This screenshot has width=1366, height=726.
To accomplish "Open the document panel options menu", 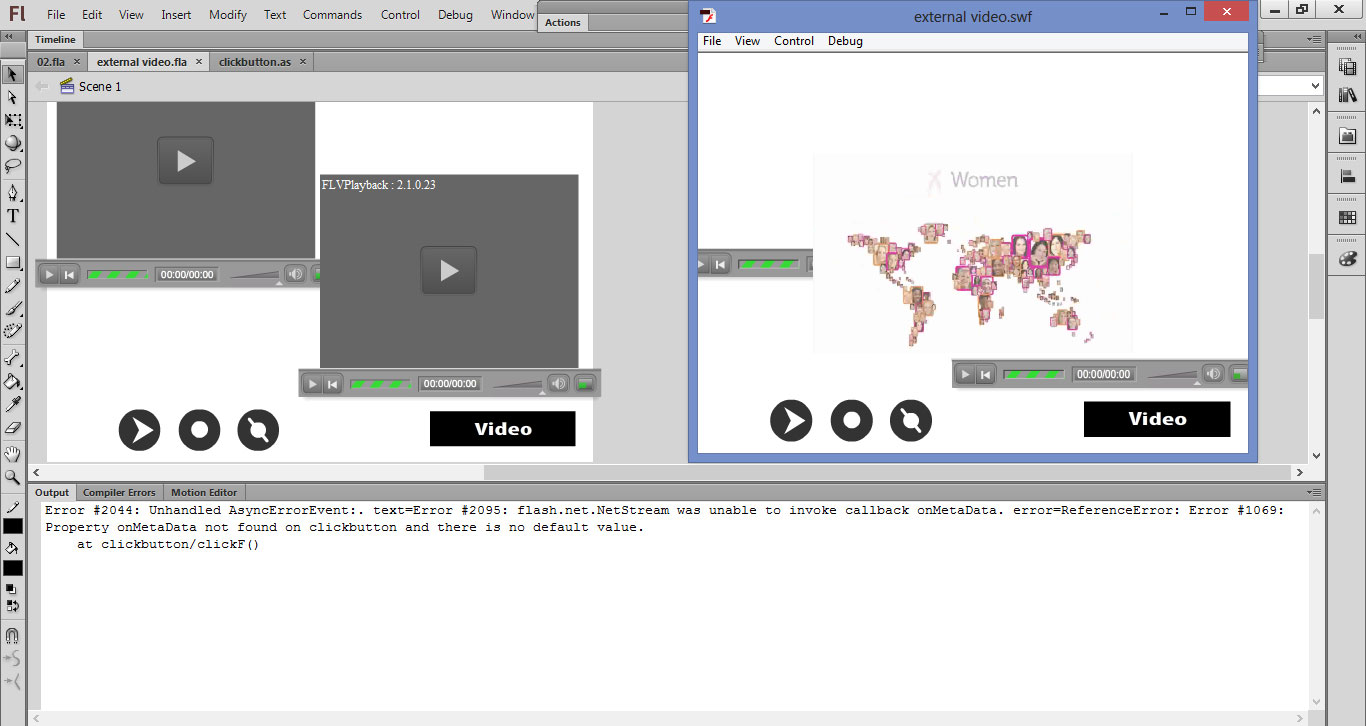I will click(1313, 39).
